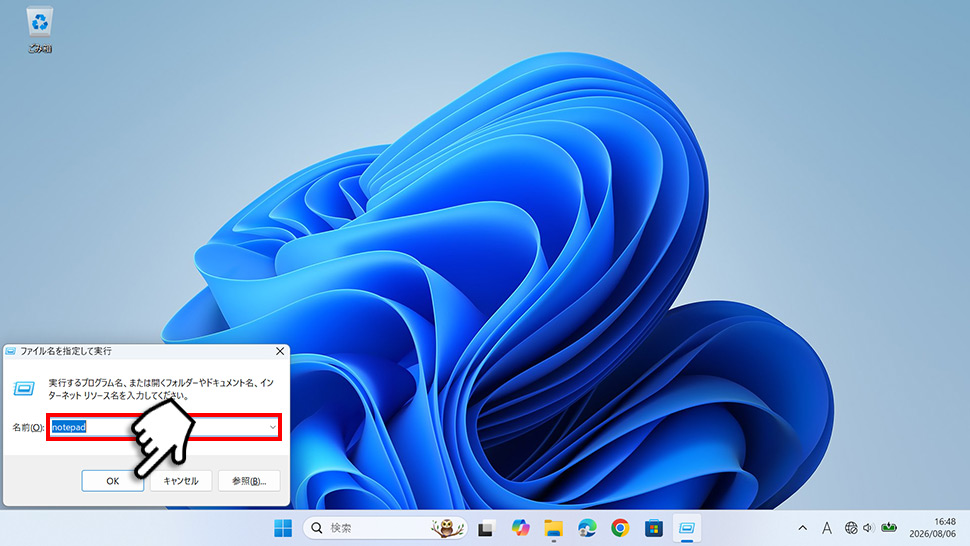This screenshot has width=970, height=546.
Task: Expand the Run dialog history dropdown
Action: tap(272, 427)
